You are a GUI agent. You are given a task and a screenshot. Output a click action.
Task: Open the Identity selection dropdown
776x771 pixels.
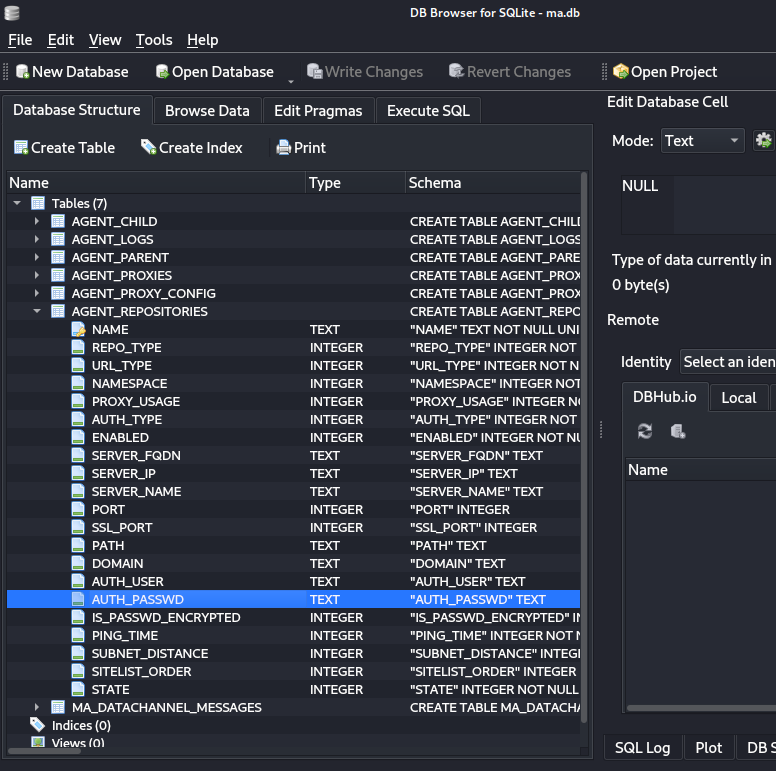click(728, 362)
